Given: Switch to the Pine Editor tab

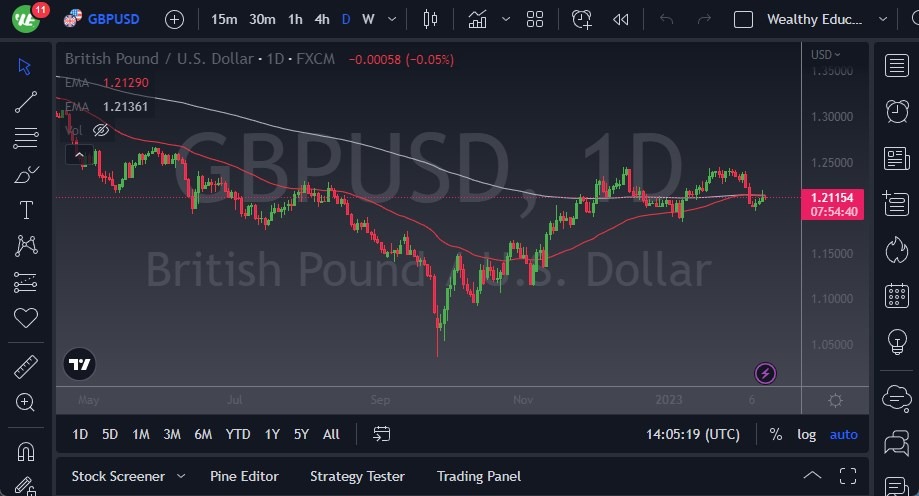Looking at the screenshot, I should pos(244,476).
